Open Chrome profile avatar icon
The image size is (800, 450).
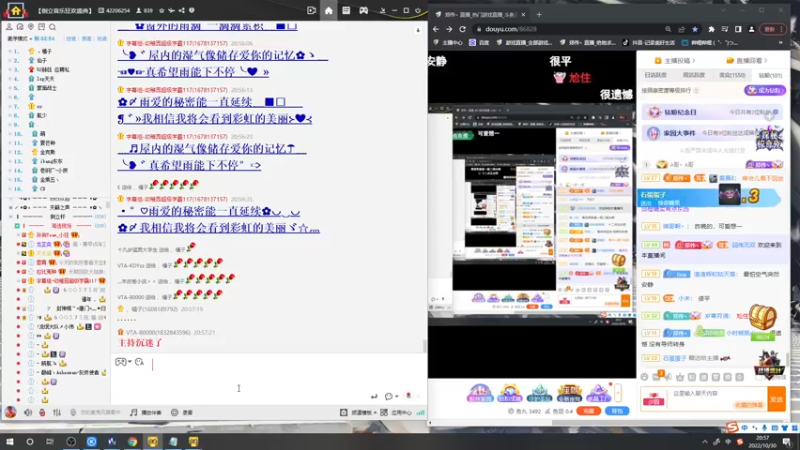[752, 29]
